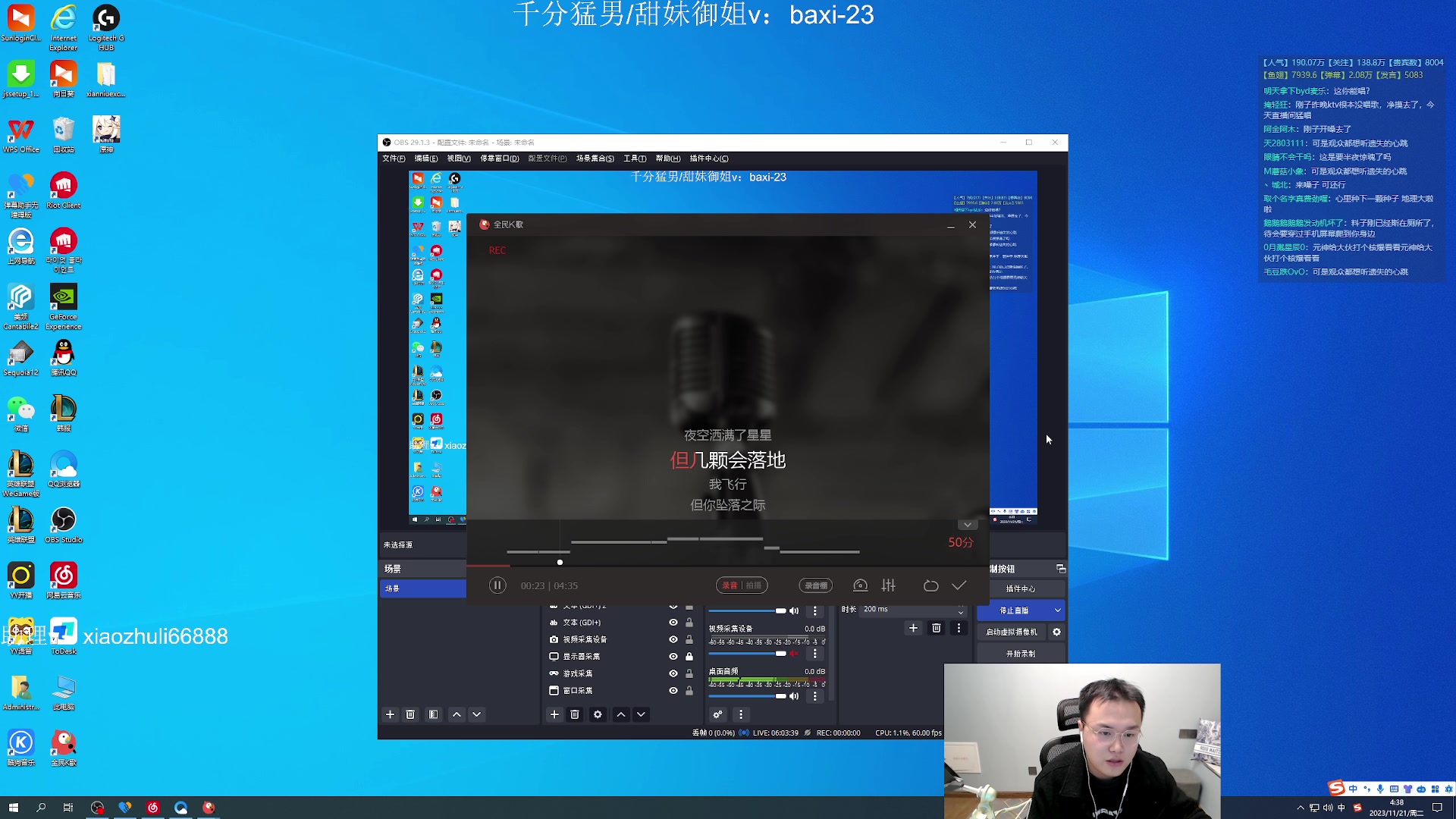The height and width of the screenshot is (819, 1456).
Task: Unlock the 游戏采集 source padlock
Action: click(x=690, y=673)
